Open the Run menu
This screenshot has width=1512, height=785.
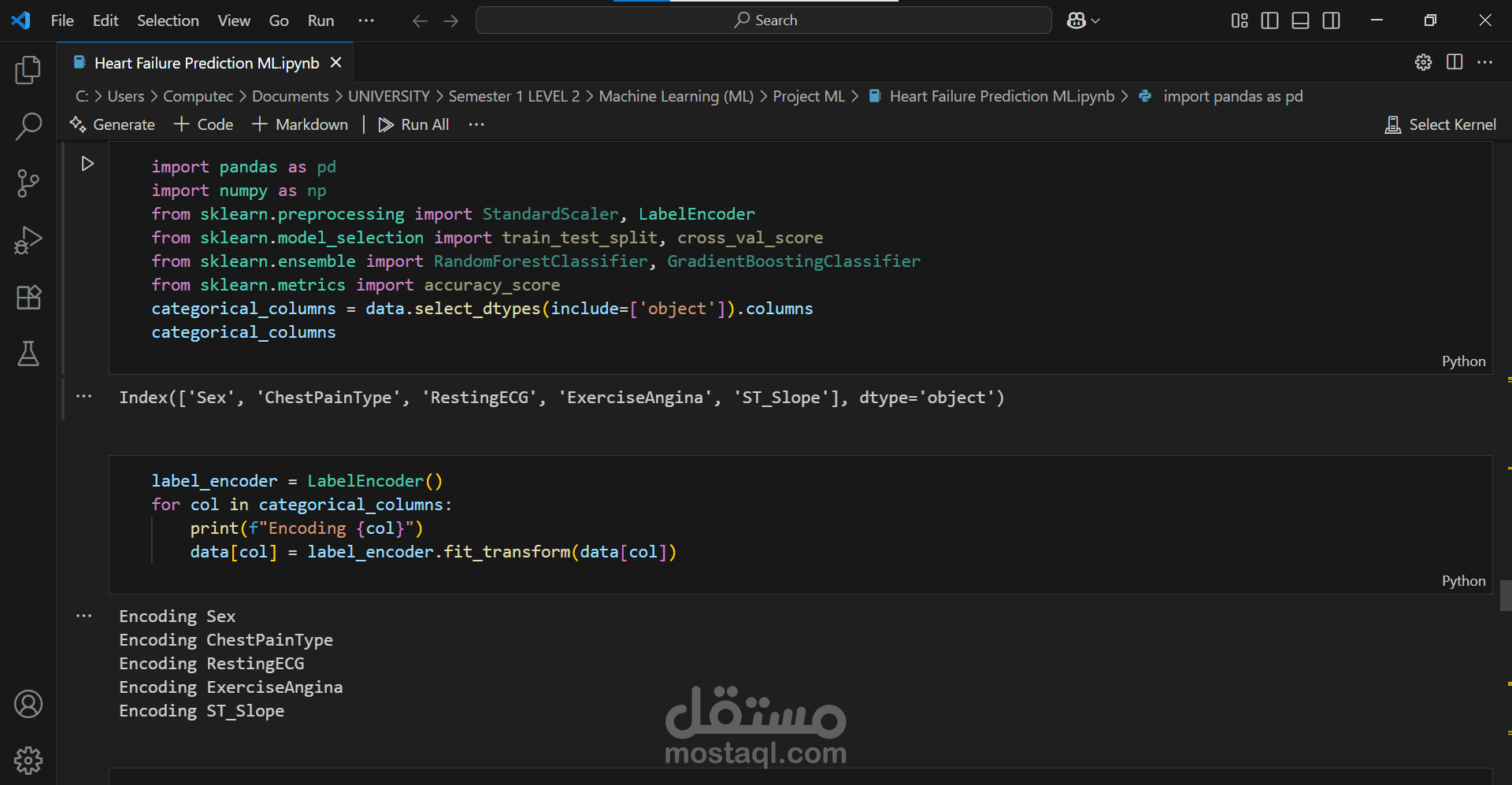click(321, 20)
